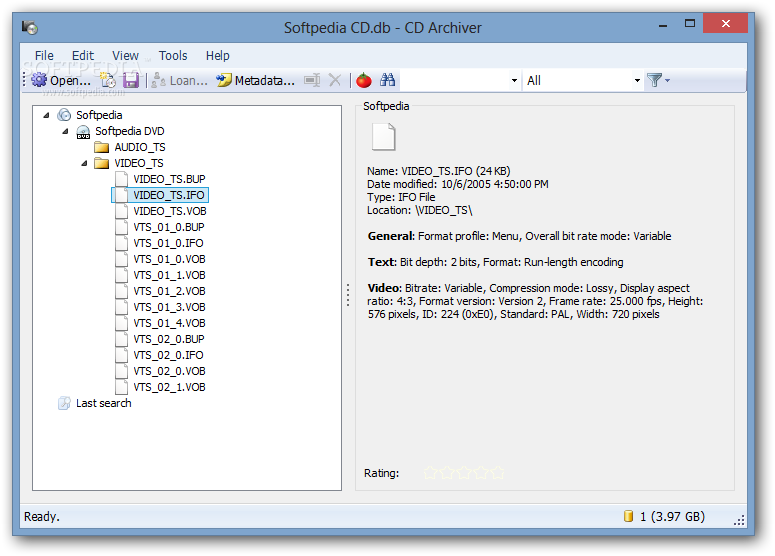Close the CD Archiver window
The image size is (775, 556).
coord(726,23)
